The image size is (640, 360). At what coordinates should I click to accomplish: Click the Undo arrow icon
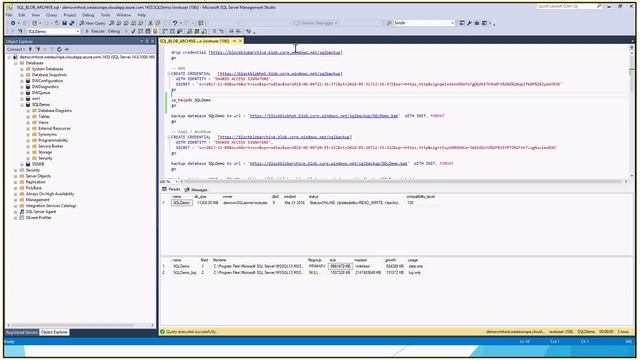(x=175, y=23)
